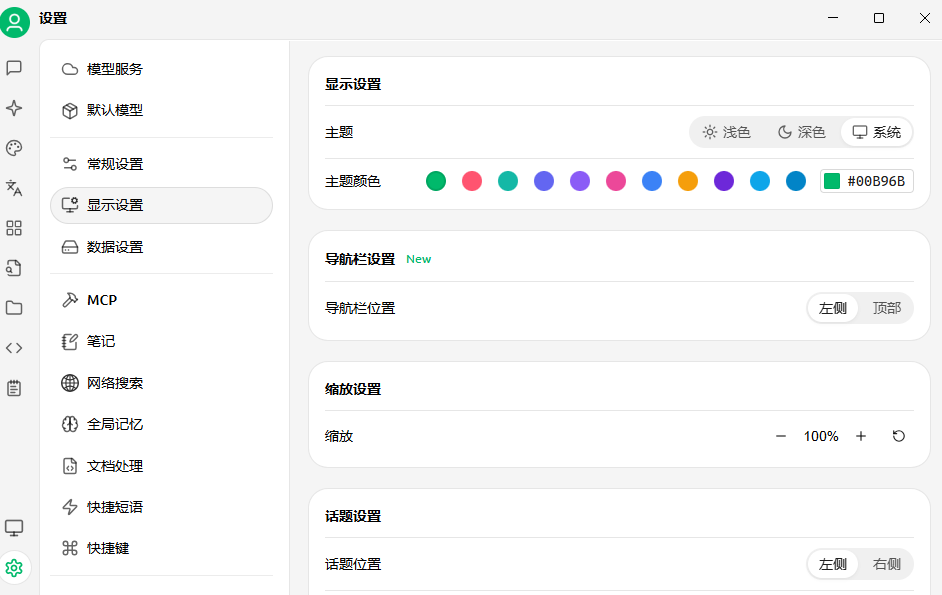The width and height of the screenshot is (942, 595).
Task: Click the 话题设置 section heading
Action: click(x=353, y=516)
